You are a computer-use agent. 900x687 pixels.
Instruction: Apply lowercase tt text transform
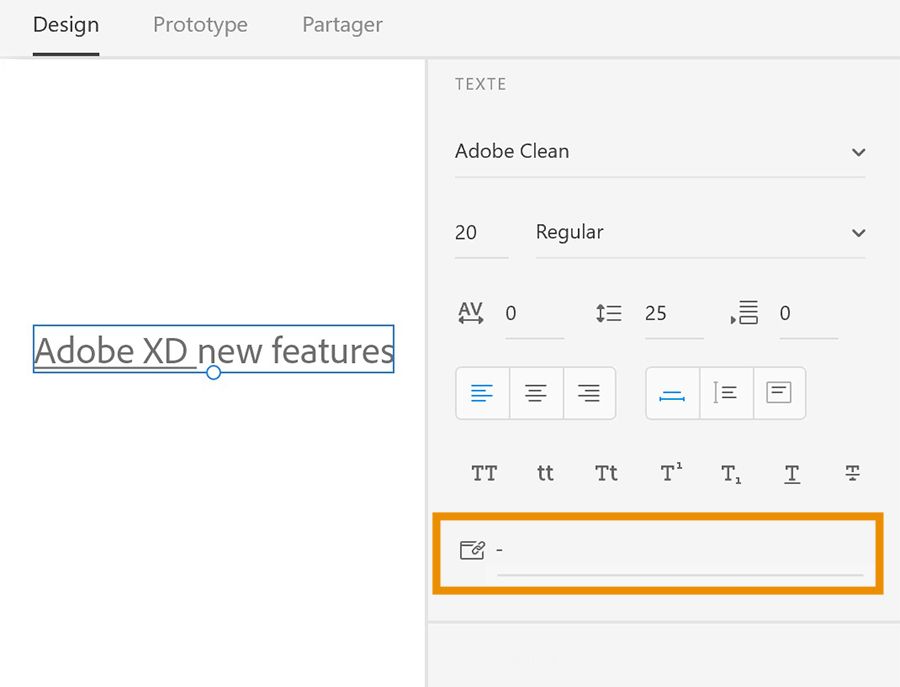click(x=545, y=474)
